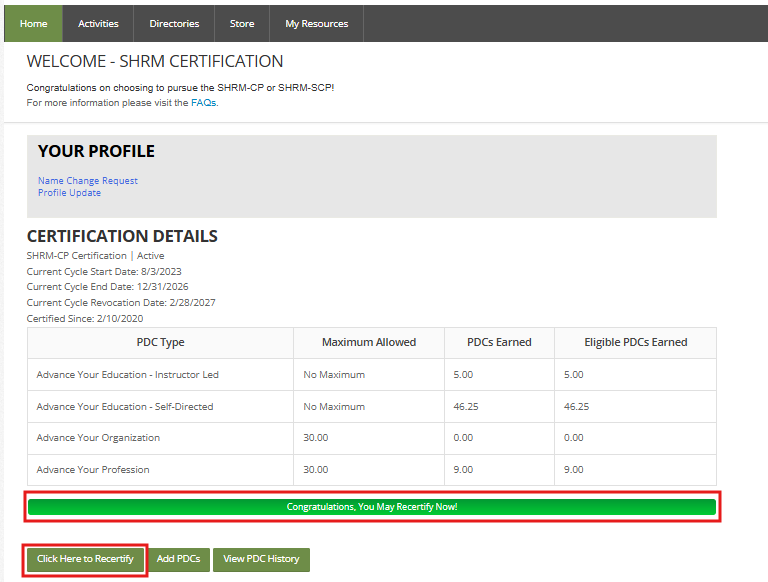The width and height of the screenshot is (768, 582).
Task: Click the Add PDCs button
Action: [x=178, y=559]
